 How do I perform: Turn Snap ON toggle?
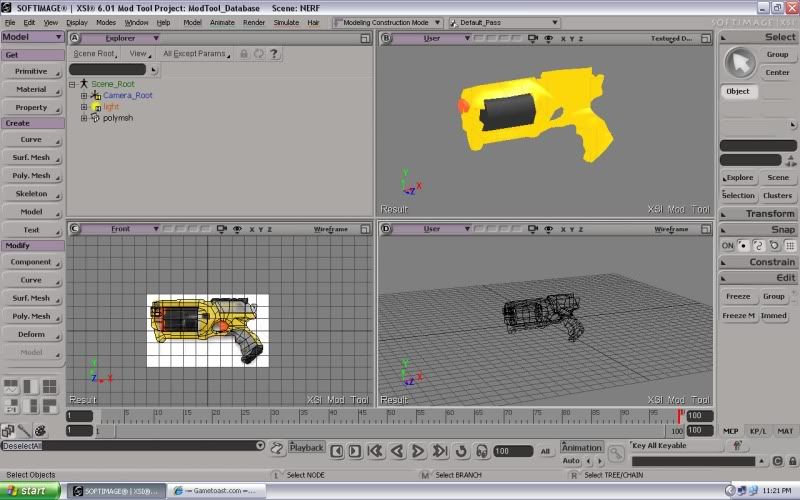pos(728,245)
